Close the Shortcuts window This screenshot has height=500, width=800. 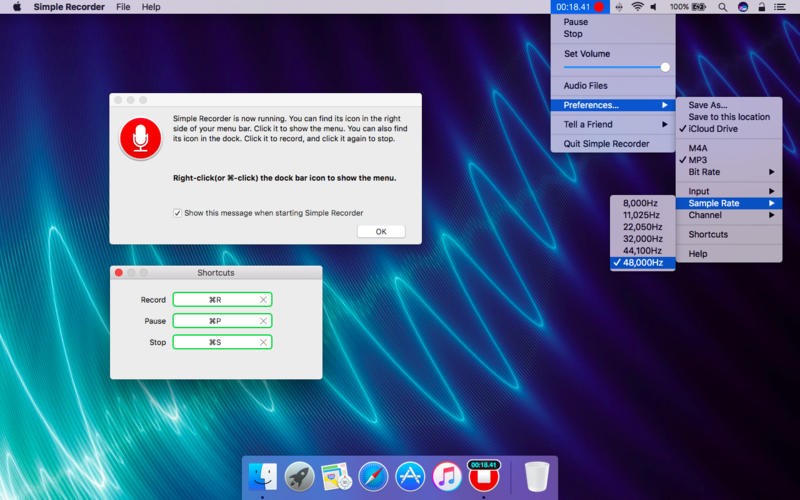pos(119,272)
